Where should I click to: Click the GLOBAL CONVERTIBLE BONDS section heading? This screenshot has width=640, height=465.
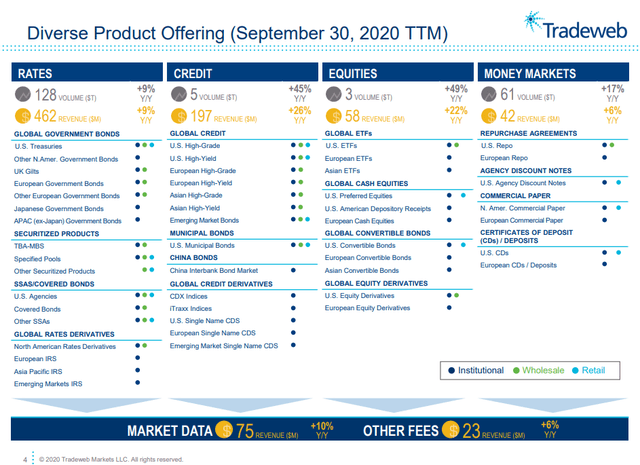pos(378,233)
